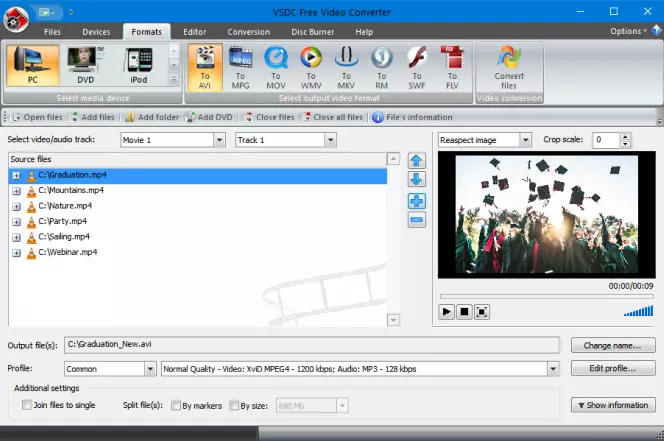Move selected file up with blue arrow
Viewport: 664px width, 441px height.
click(417, 161)
